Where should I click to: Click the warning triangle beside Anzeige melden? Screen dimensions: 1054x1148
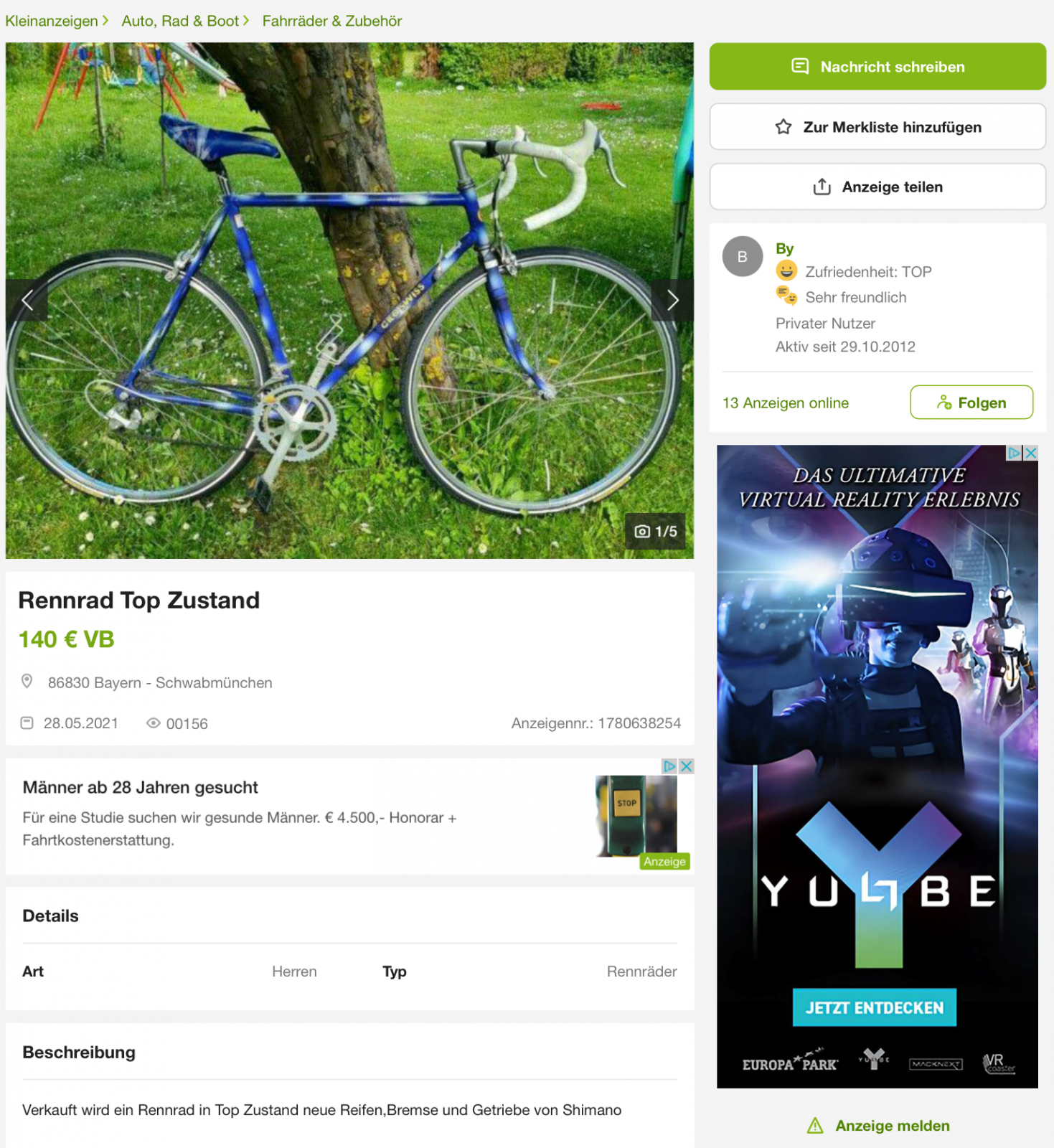point(815,1126)
